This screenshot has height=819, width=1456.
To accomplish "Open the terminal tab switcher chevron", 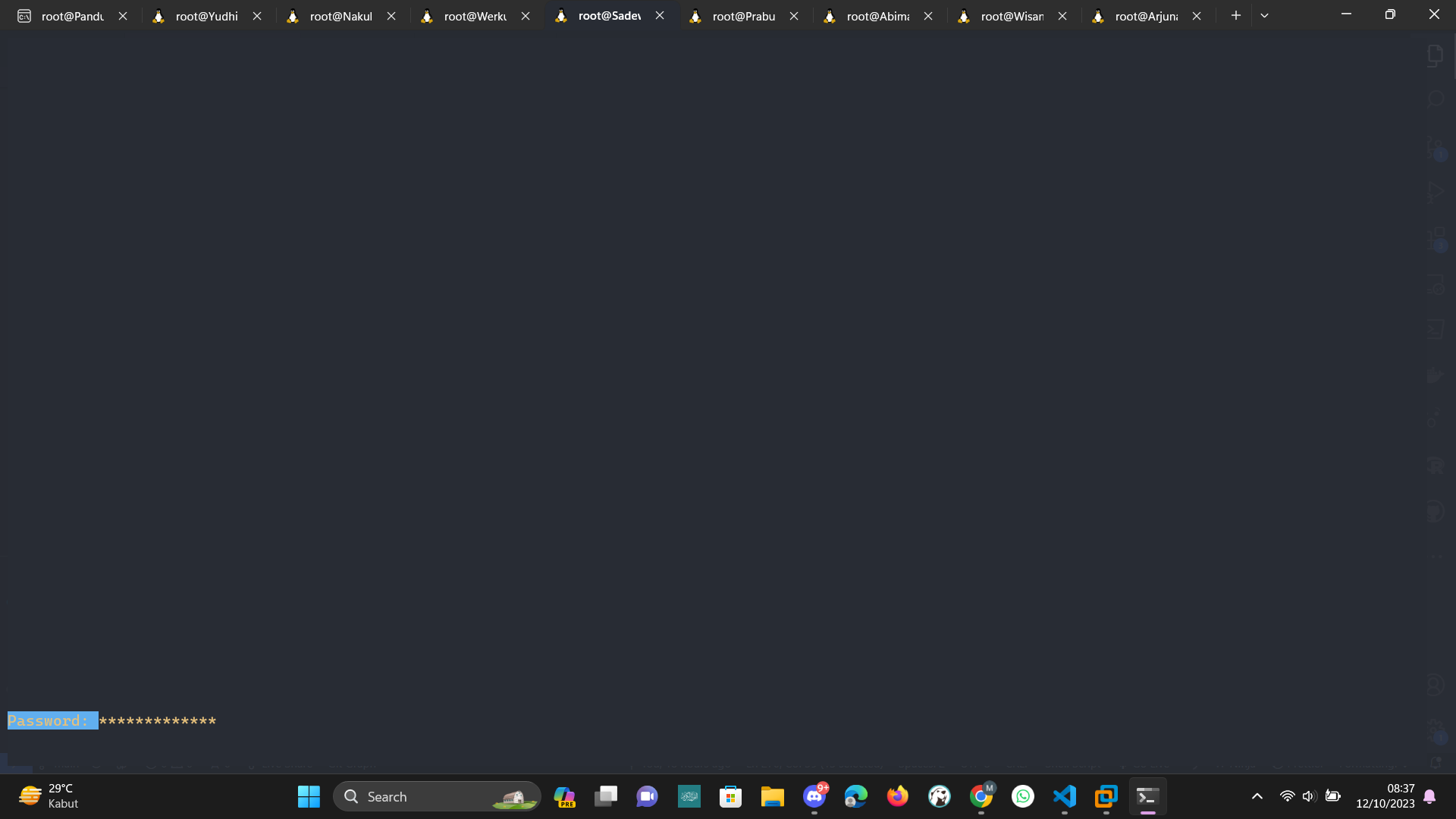I will tap(1264, 15).
